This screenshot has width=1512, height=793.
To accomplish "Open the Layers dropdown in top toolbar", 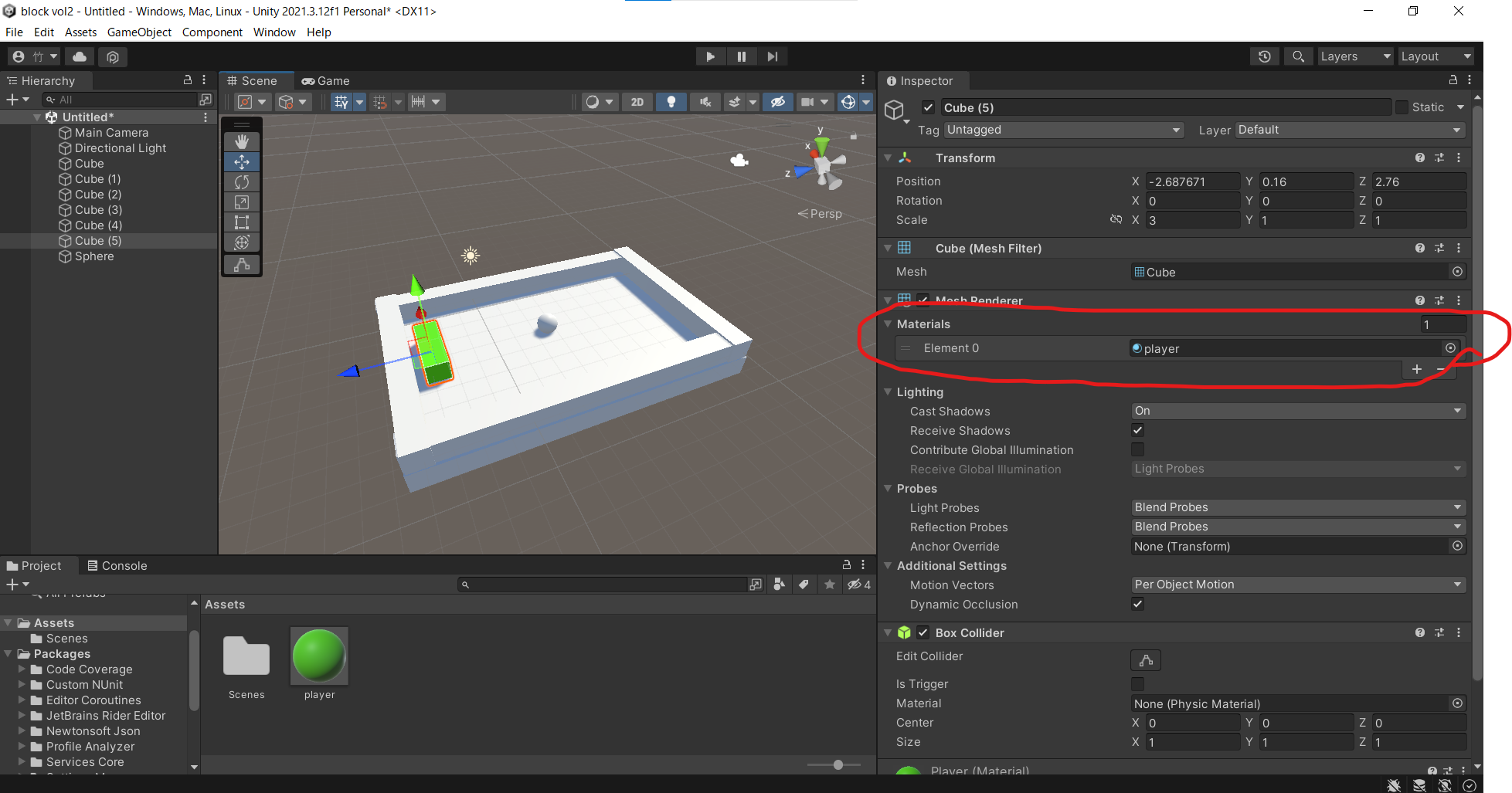I will 1354,56.
